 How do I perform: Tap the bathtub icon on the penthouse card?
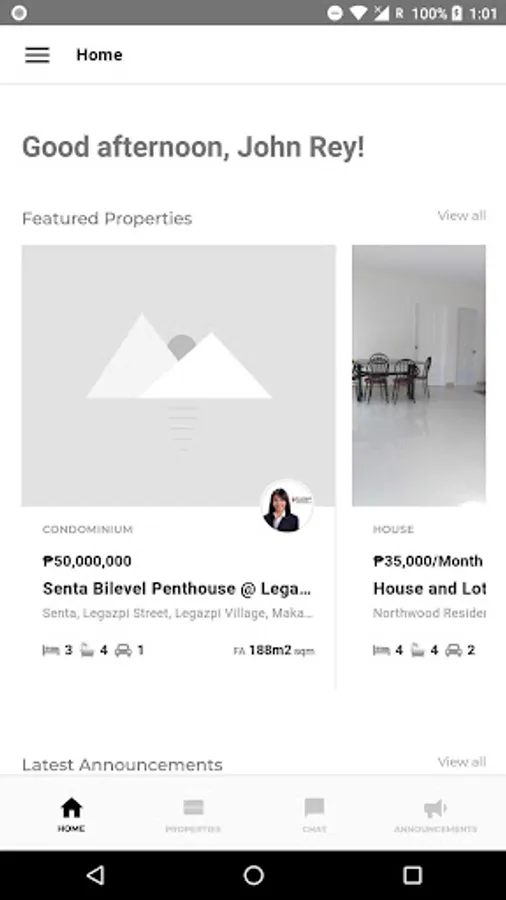click(87, 650)
